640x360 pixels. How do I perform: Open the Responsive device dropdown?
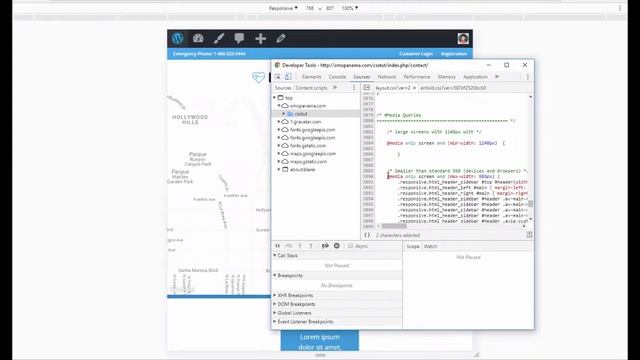(283, 8)
